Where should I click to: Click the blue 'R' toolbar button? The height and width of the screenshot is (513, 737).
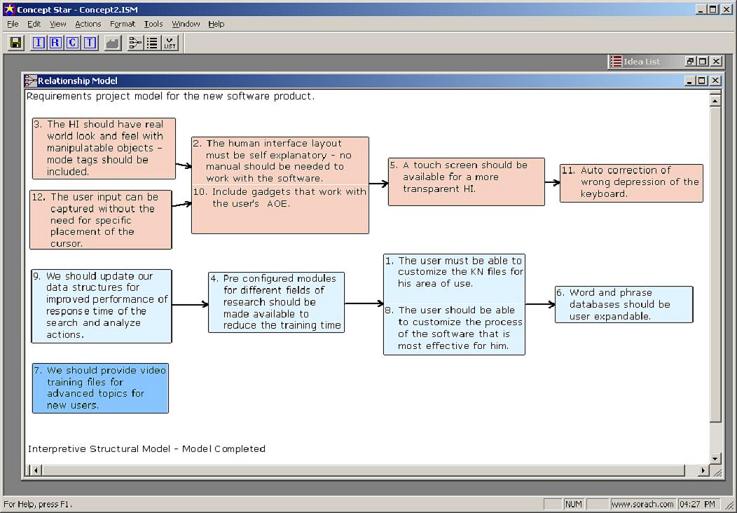pyautogui.click(x=55, y=43)
